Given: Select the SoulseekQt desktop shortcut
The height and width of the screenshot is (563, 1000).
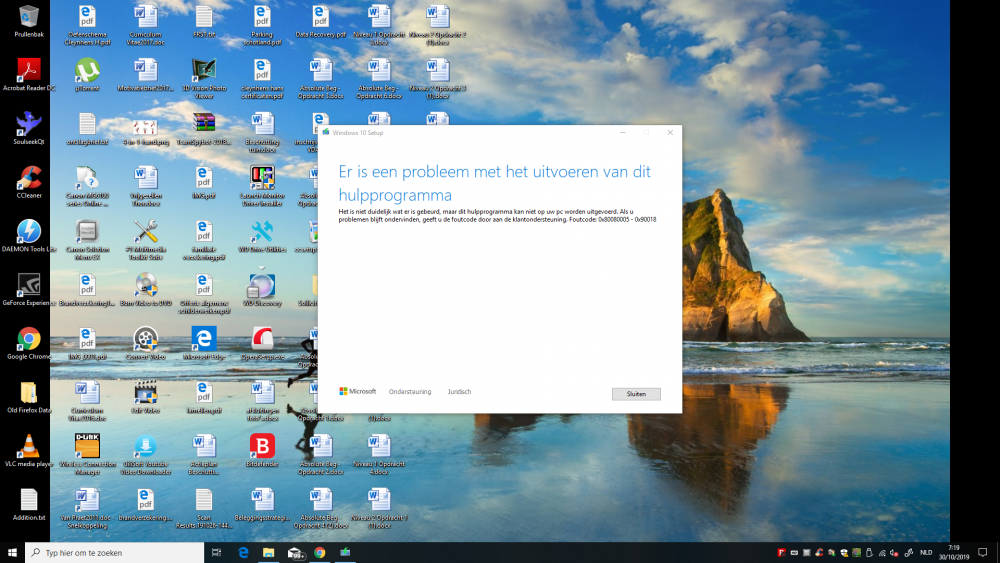Looking at the screenshot, I should pos(29,128).
